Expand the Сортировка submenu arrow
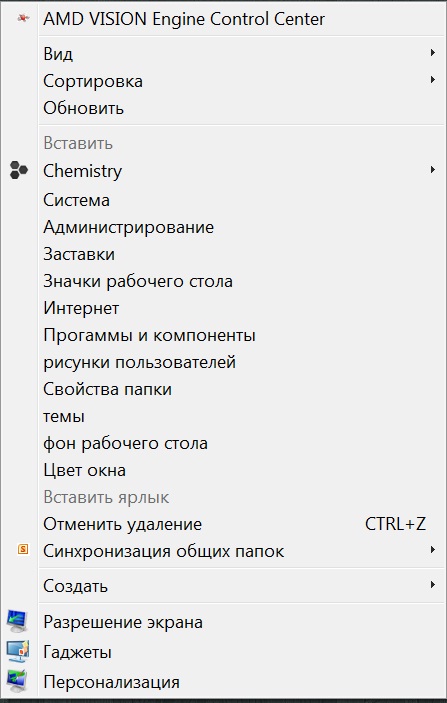Viewport: 447px width, 703px height. coord(433,80)
